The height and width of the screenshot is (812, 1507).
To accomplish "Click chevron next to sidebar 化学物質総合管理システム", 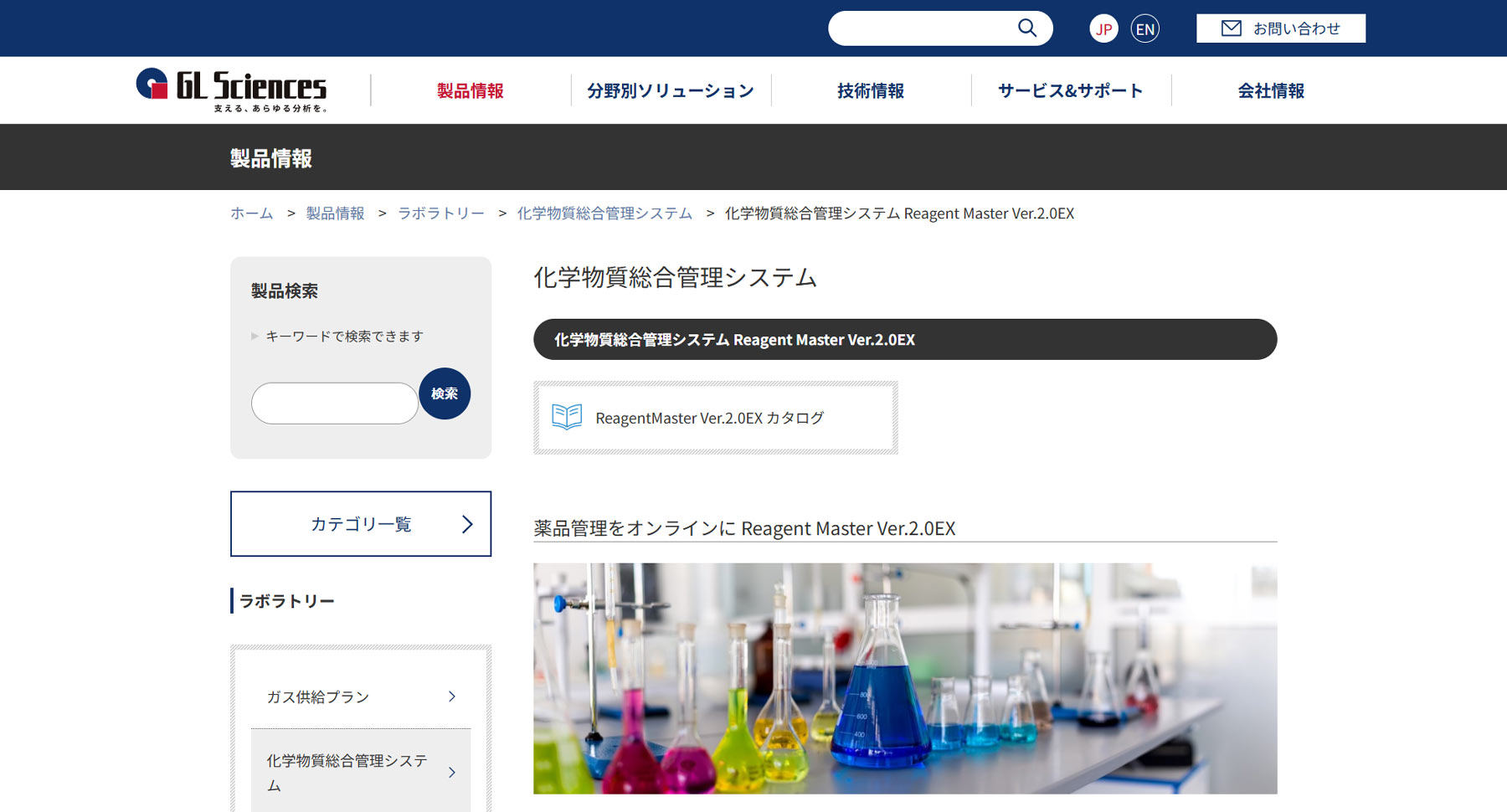I will [x=452, y=773].
